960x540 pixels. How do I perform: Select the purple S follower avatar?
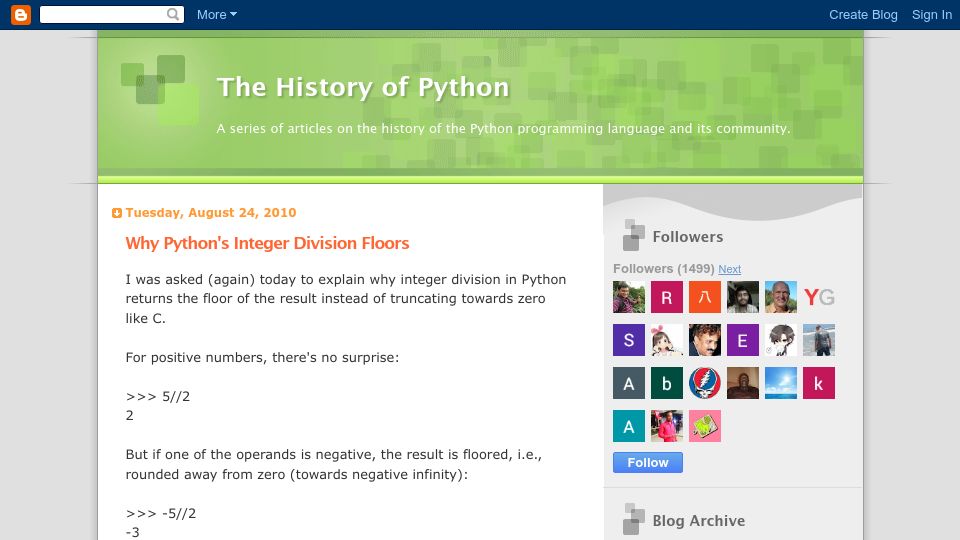[629, 340]
